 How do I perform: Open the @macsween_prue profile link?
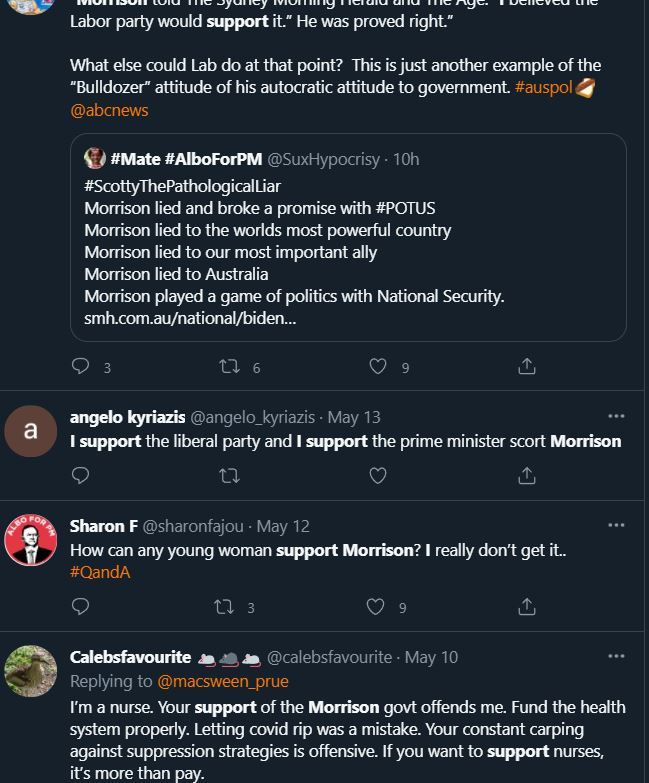pyautogui.click(x=222, y=681)
